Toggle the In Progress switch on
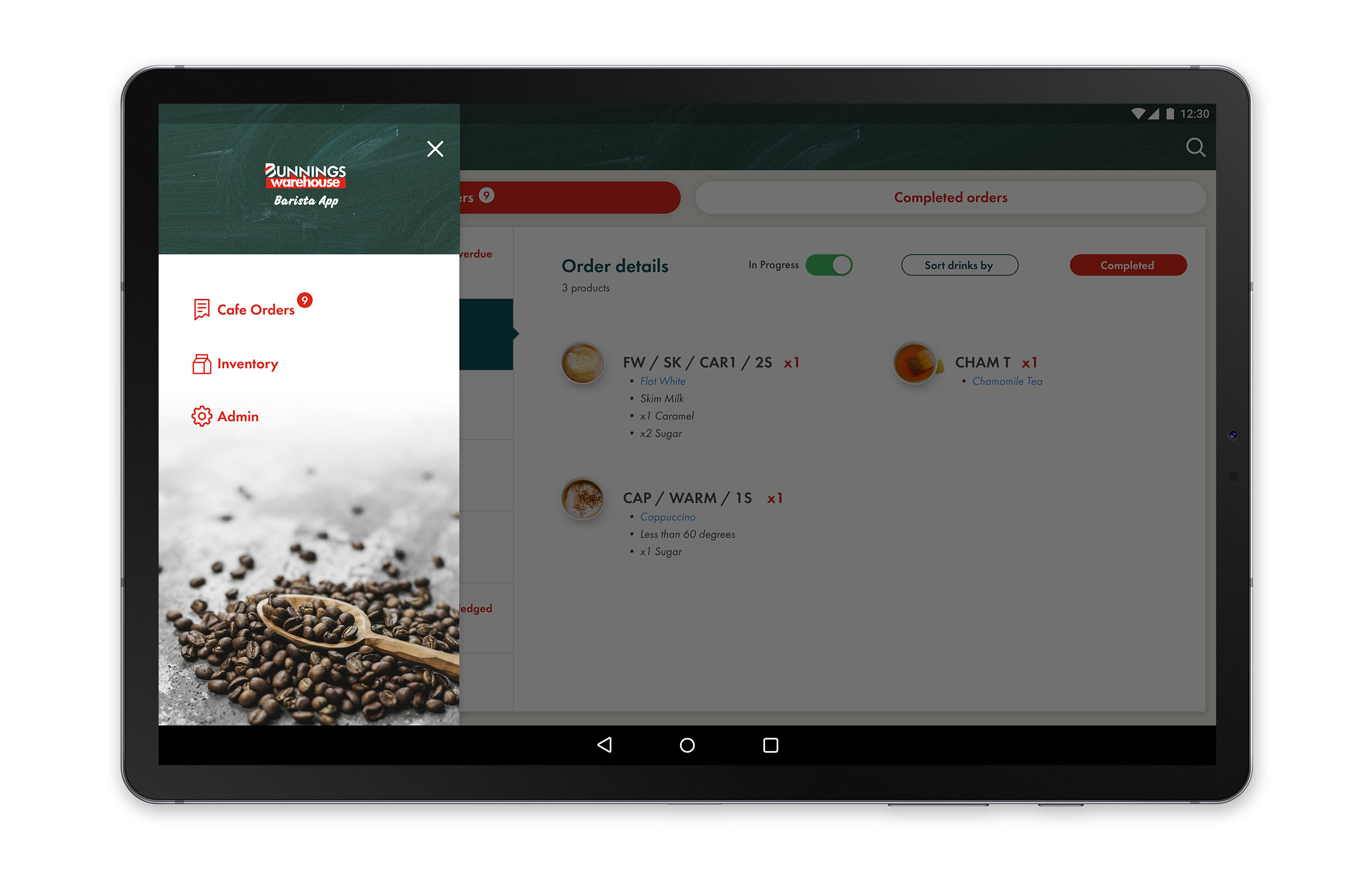Viewport: 1372px width, 876px height. click(828, 265)
